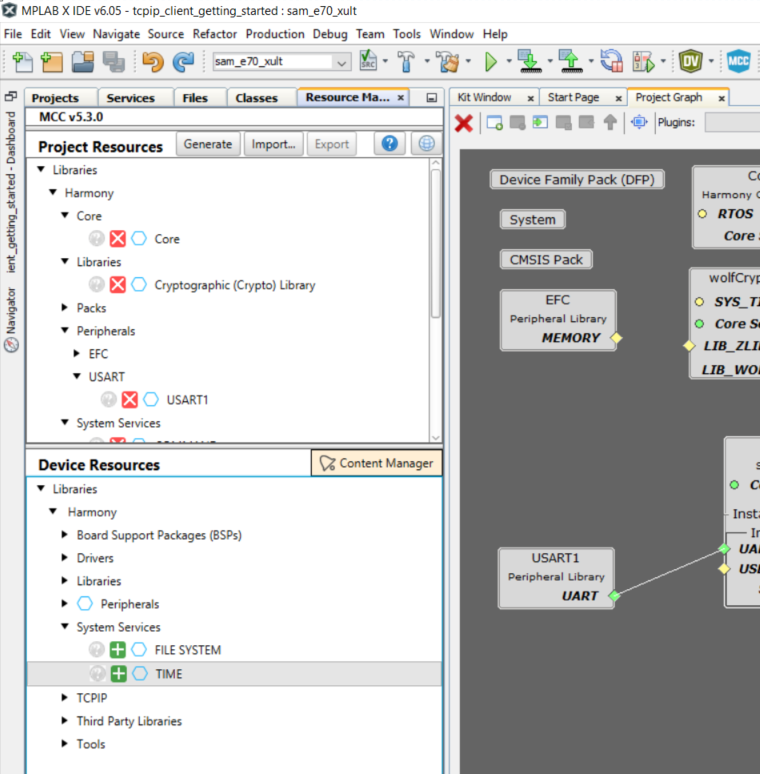Remove USART1 using its red X icon

pos(129,399)
